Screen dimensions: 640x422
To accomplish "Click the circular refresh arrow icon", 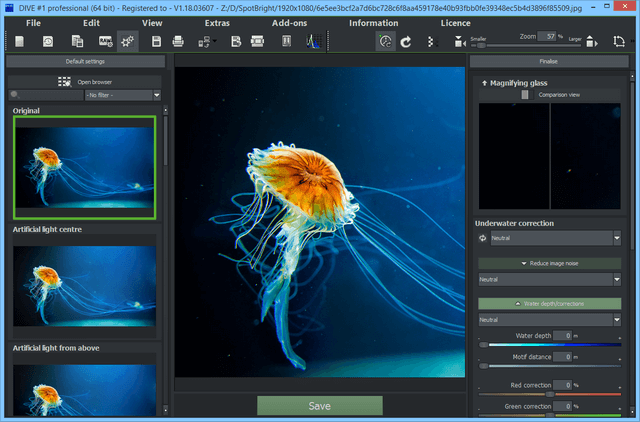I will click(x=406, y=41).
